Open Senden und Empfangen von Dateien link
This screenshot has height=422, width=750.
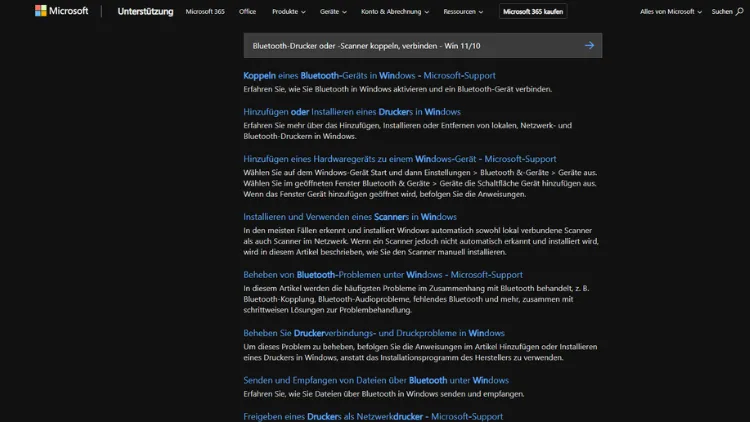coord(375,380)
